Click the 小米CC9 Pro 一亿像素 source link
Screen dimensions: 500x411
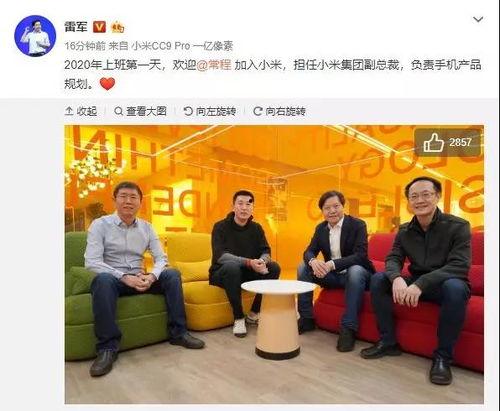tap(182, 46)
